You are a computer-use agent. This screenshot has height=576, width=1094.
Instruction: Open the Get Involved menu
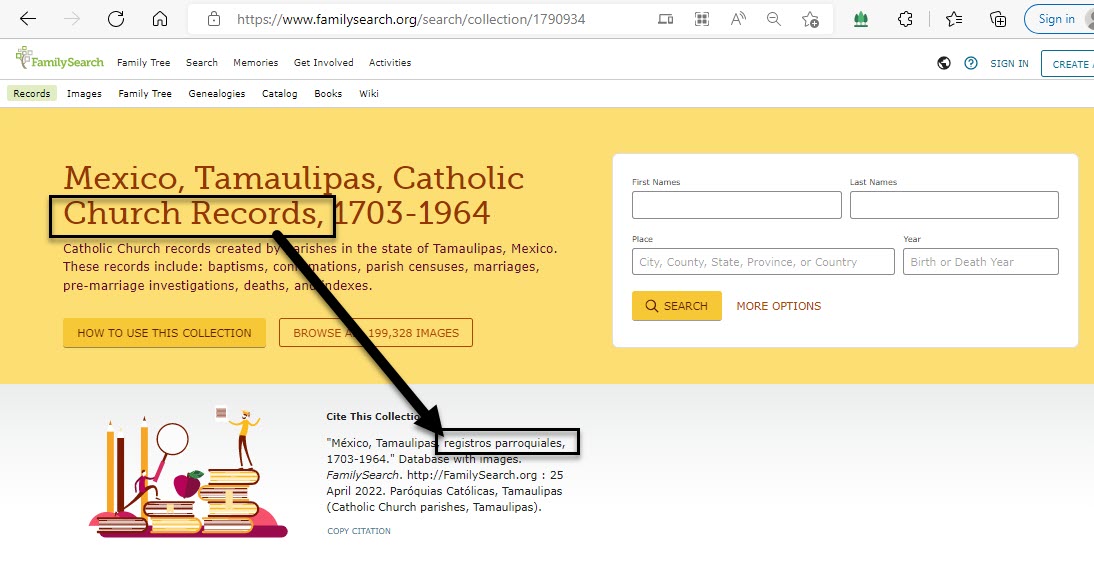coord(324,63)
